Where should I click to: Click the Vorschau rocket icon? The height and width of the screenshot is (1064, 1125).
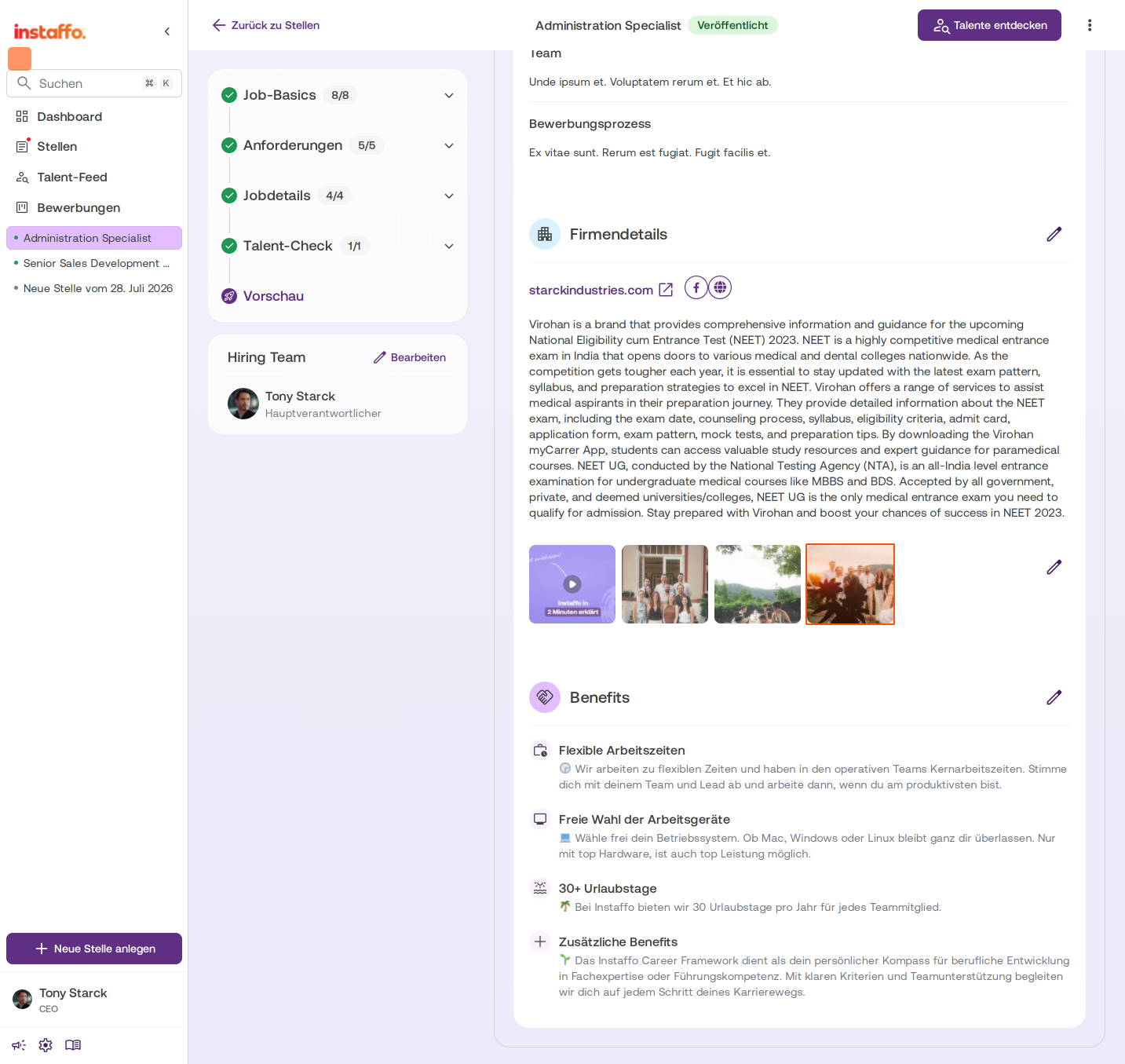pyautogui.click(x=229, y=296)
